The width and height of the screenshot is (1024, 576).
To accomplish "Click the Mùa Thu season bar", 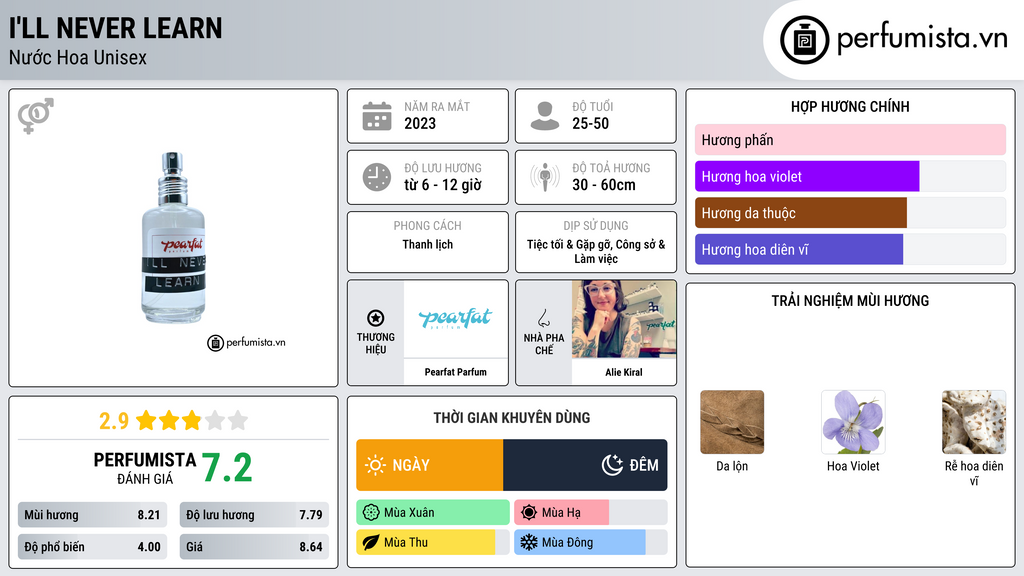I will (433, 543).
